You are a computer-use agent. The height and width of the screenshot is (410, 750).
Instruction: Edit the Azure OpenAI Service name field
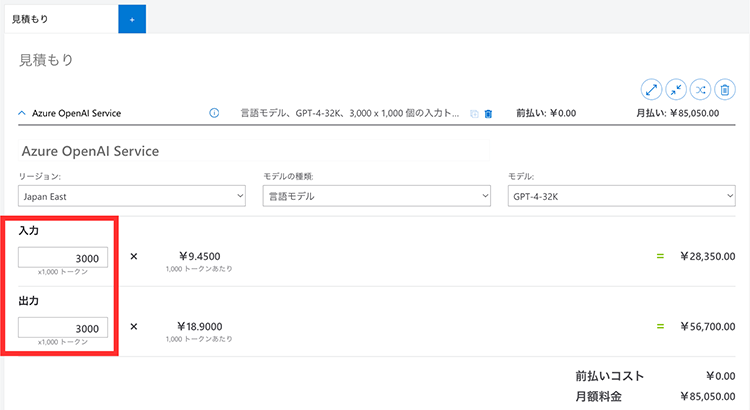(254, 151)
